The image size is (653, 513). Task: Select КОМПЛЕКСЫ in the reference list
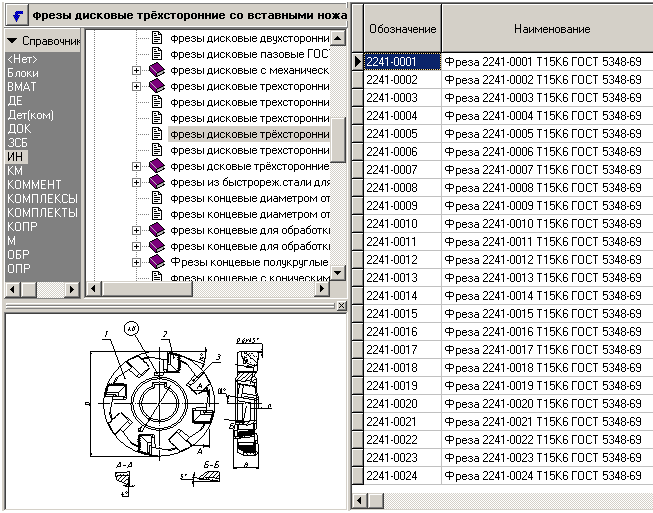[x=42, y=199]
